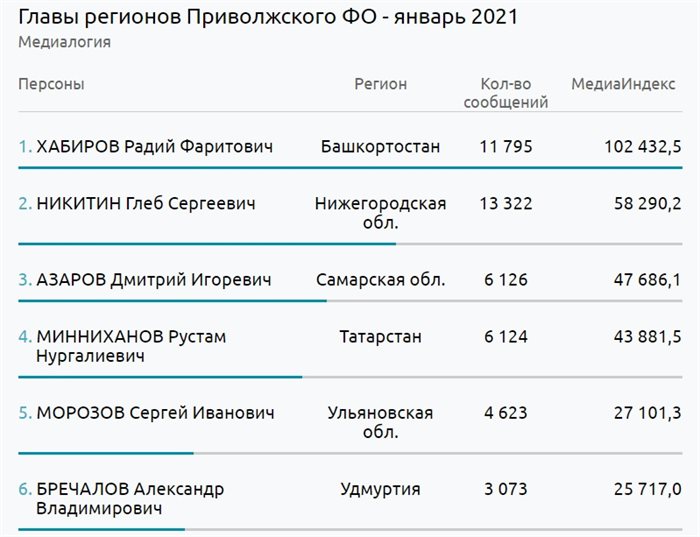Viewport: 700px width, 537px height.
Task: Click Хабиров's full-width progress bar
Action: [350, 168]
